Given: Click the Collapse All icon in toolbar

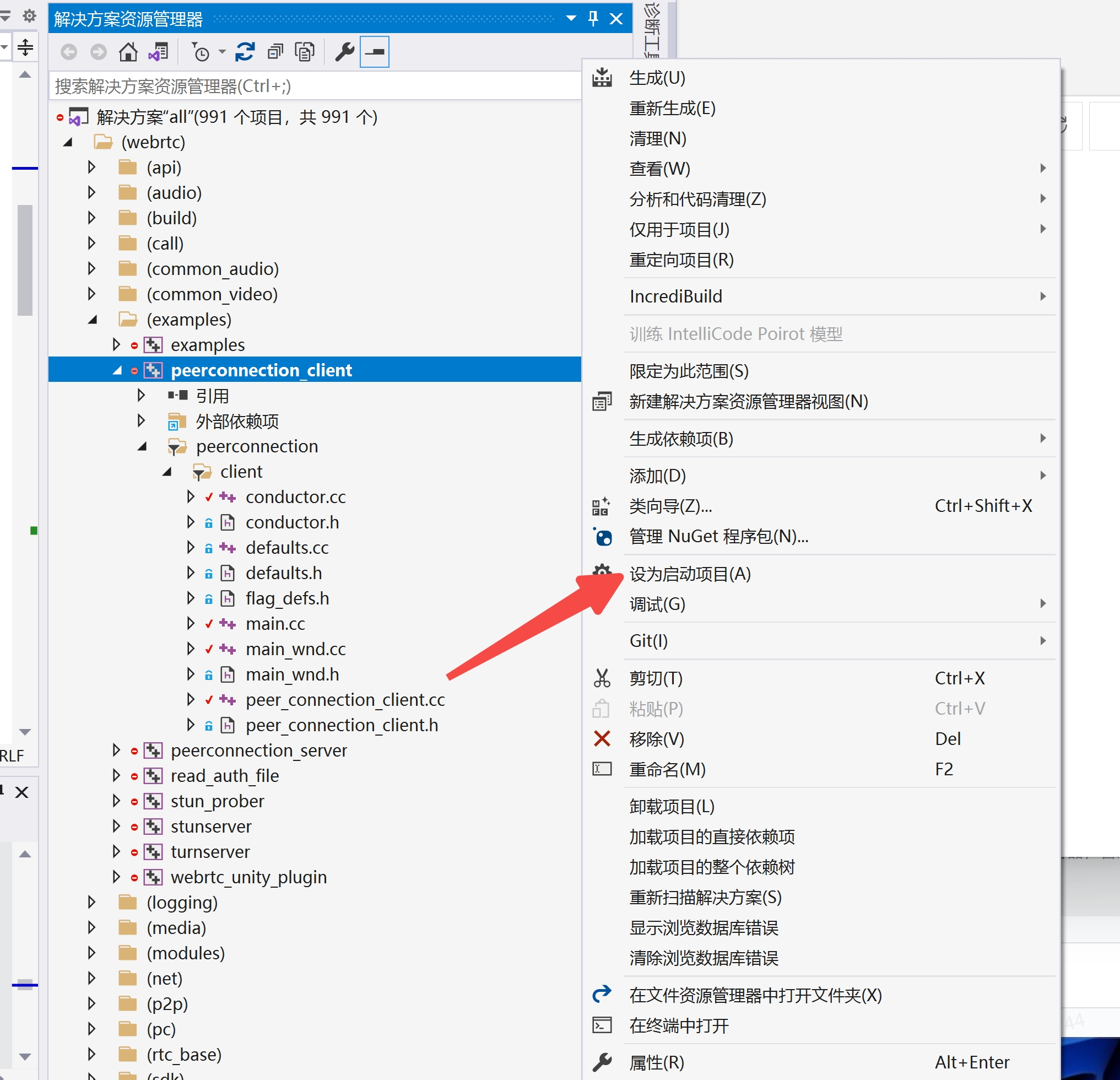Looking at the screenshot, I should (275, 52).
